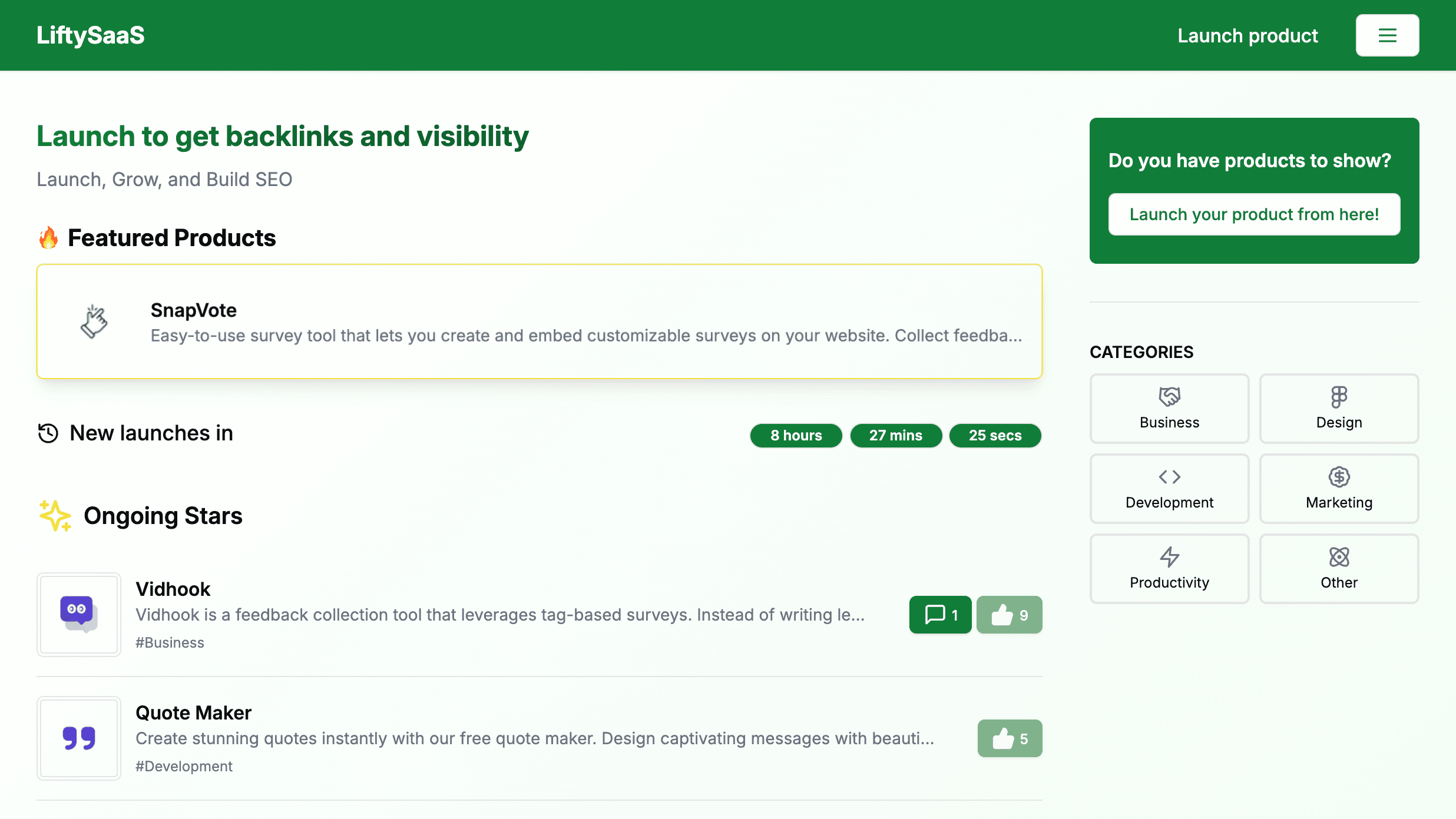
Task: Select the Marketing category dollar badge icon
Action: pos(1339,476)
